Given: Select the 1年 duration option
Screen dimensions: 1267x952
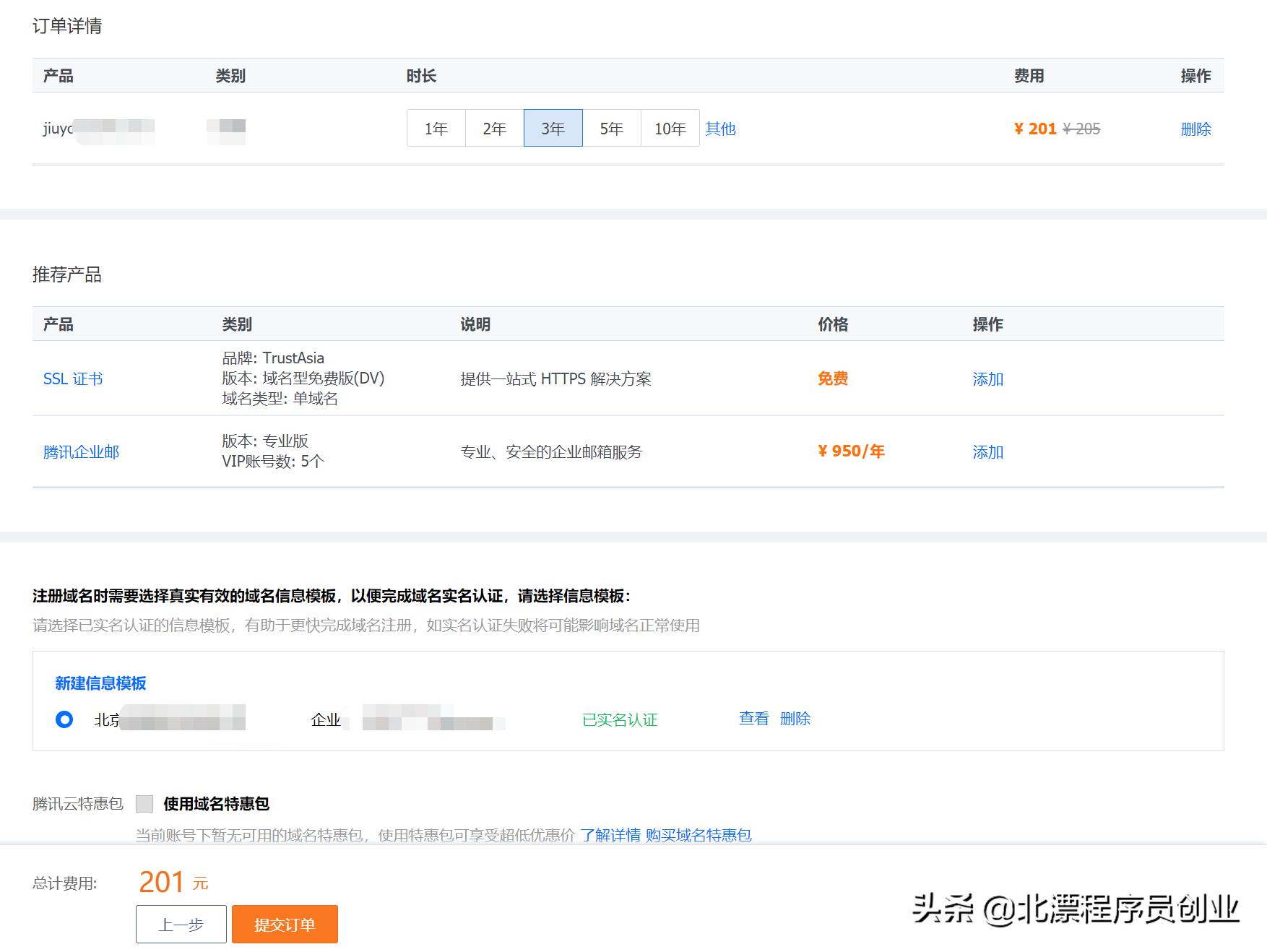Looking at the screenshot, I should 435,128.
